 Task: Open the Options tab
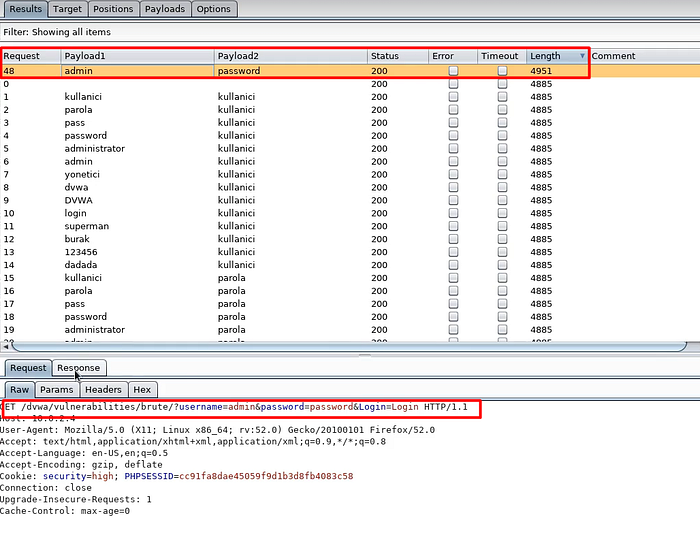click(x=213, y=9)
